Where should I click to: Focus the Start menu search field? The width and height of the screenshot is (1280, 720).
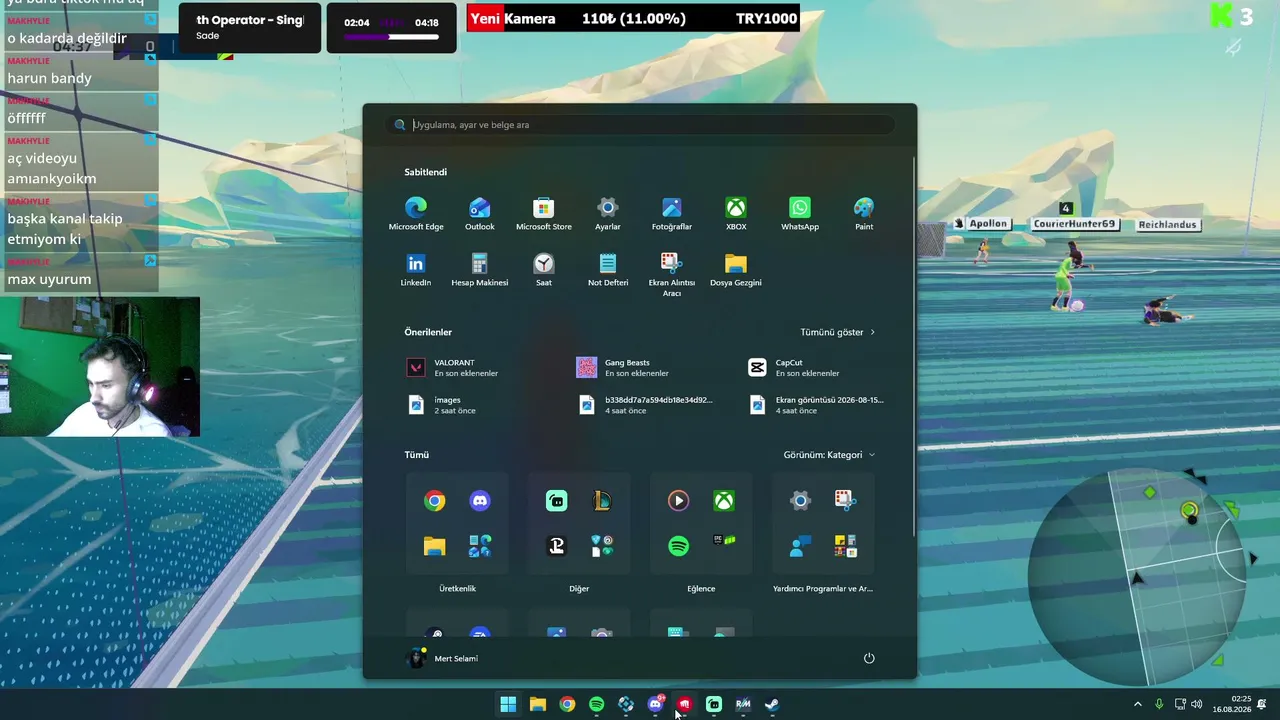pos(640,125)
